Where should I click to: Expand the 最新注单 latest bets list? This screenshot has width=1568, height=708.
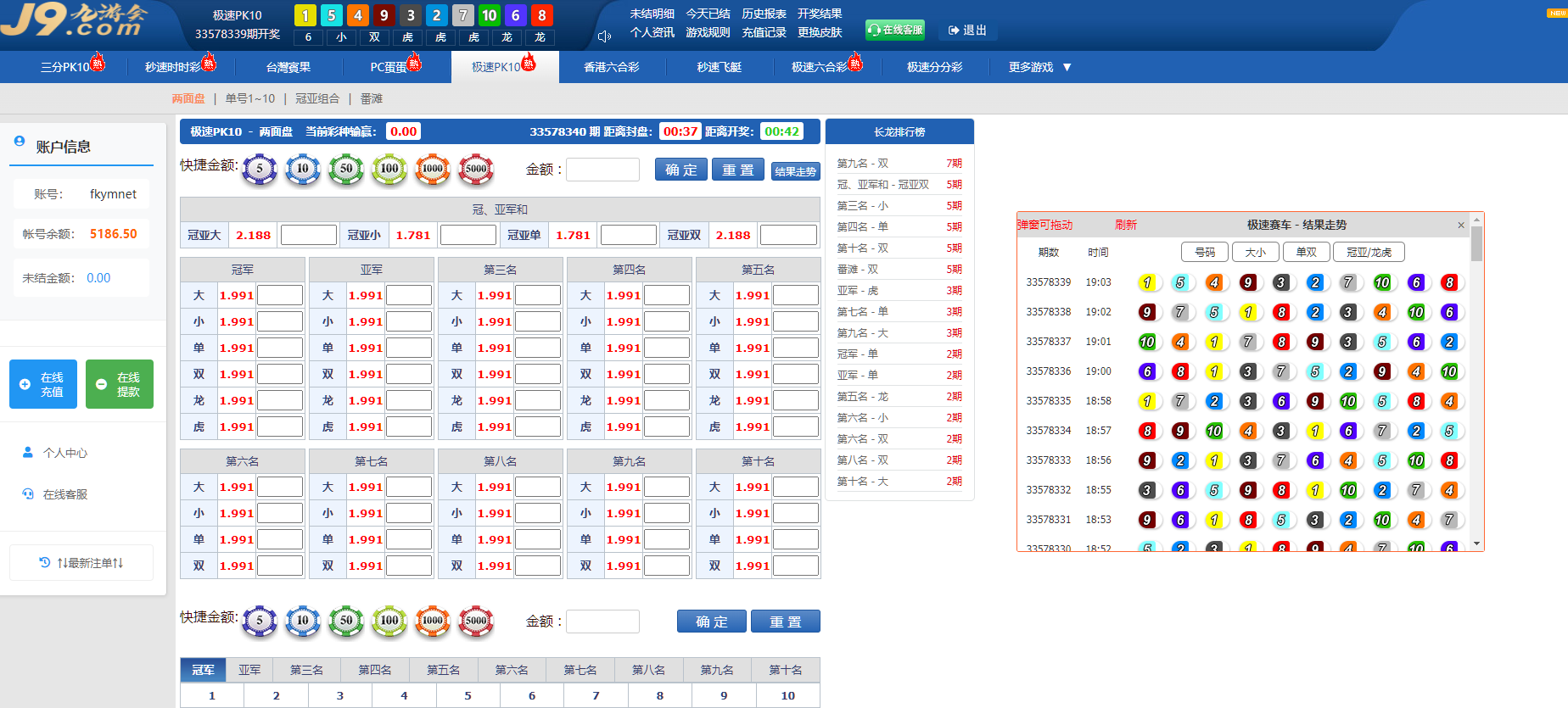(81, 563)
